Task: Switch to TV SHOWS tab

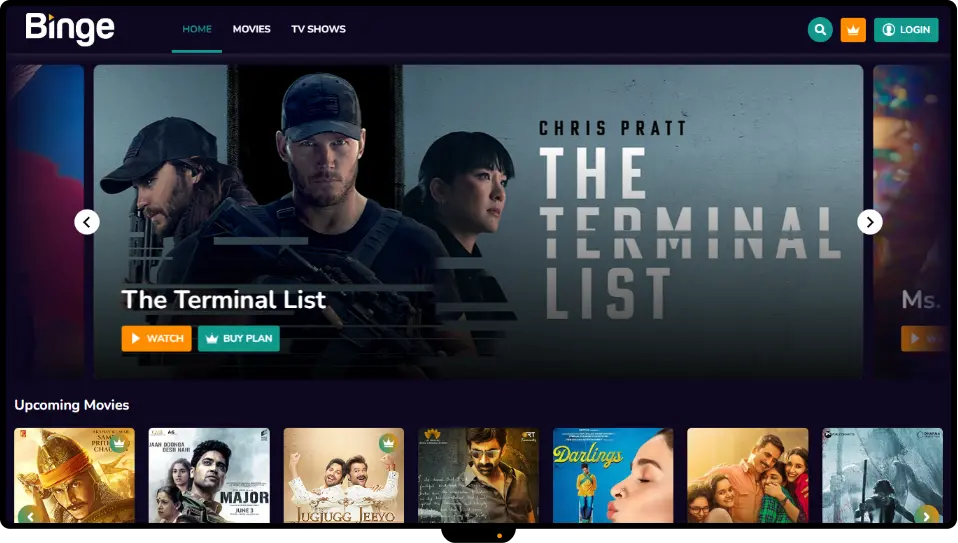Action: point(318,29)
